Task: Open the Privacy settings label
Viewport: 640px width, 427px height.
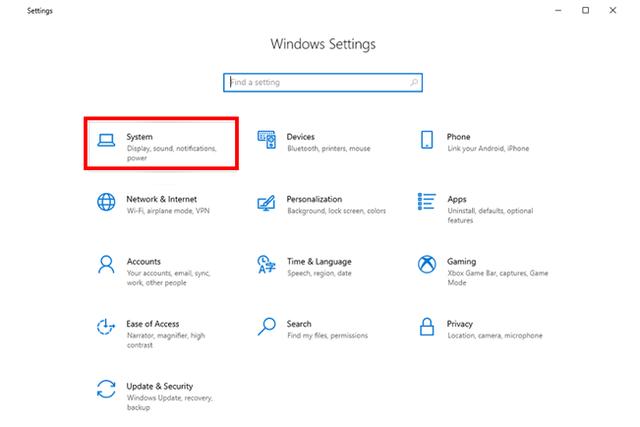Action: (459, 324)
